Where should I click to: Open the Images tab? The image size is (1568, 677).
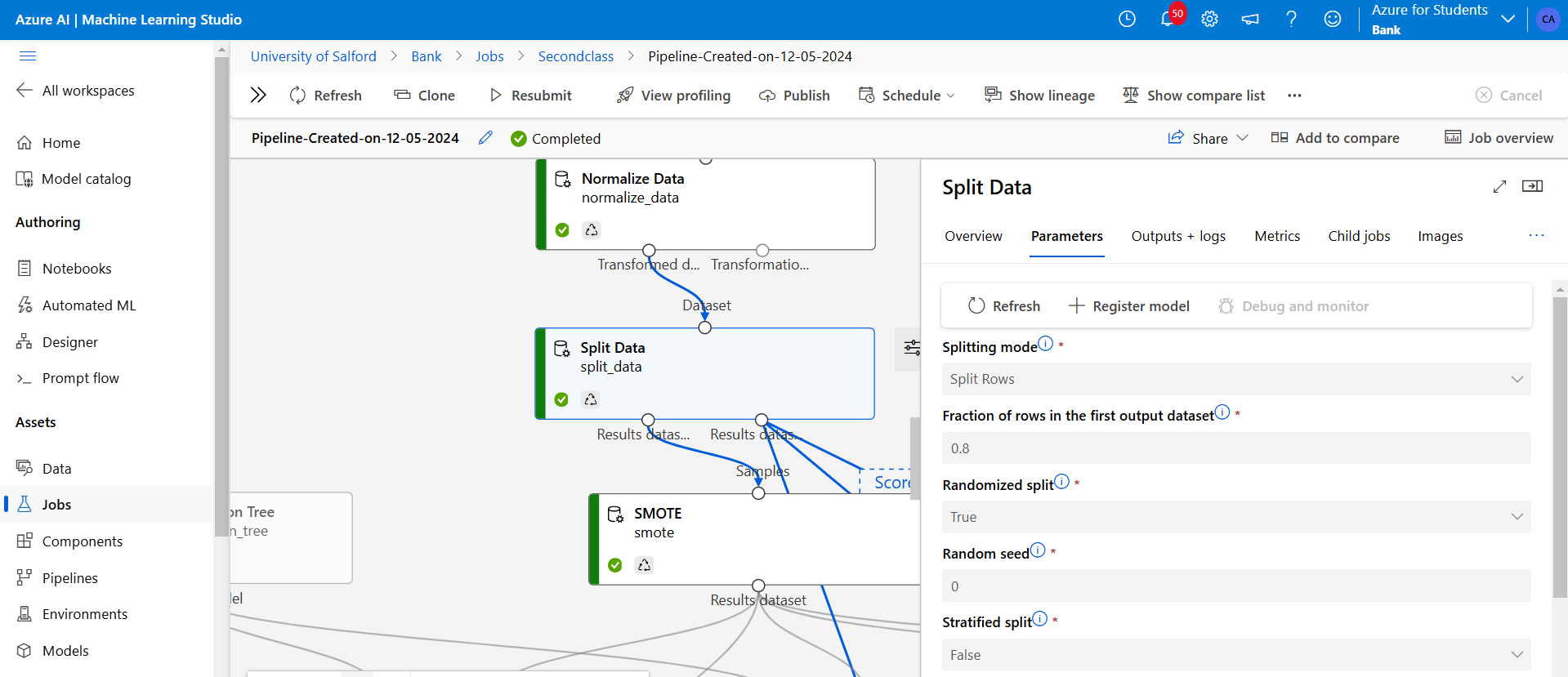[x=1441, y=236]
